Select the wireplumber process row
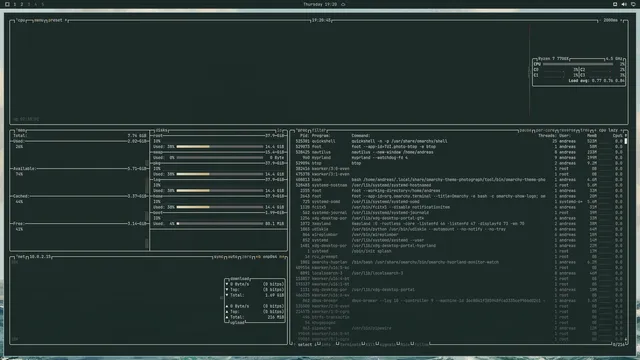640x360 pixels. coord(459,235)
